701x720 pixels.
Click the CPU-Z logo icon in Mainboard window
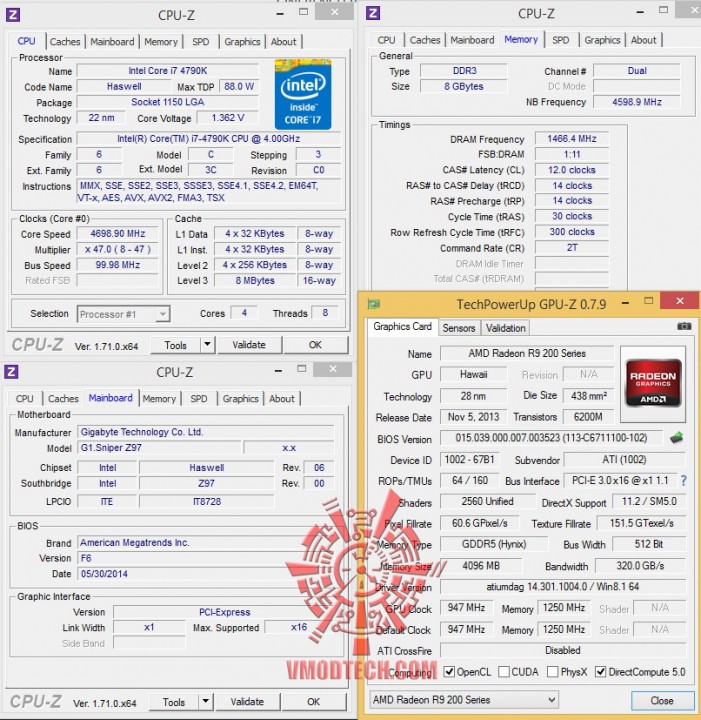(x=11, y=371)
